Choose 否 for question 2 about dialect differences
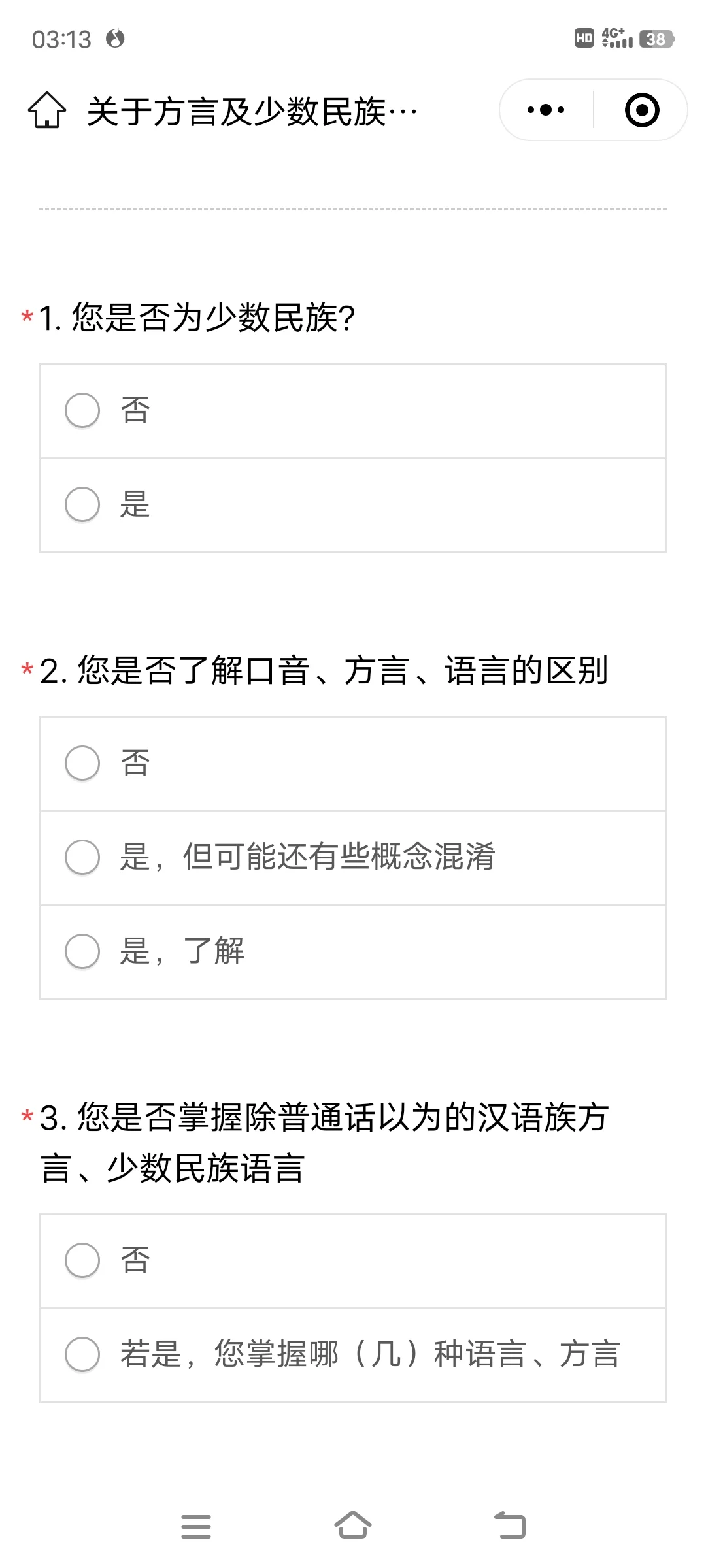Screen dimensions: 706x1568 [353, 764]
